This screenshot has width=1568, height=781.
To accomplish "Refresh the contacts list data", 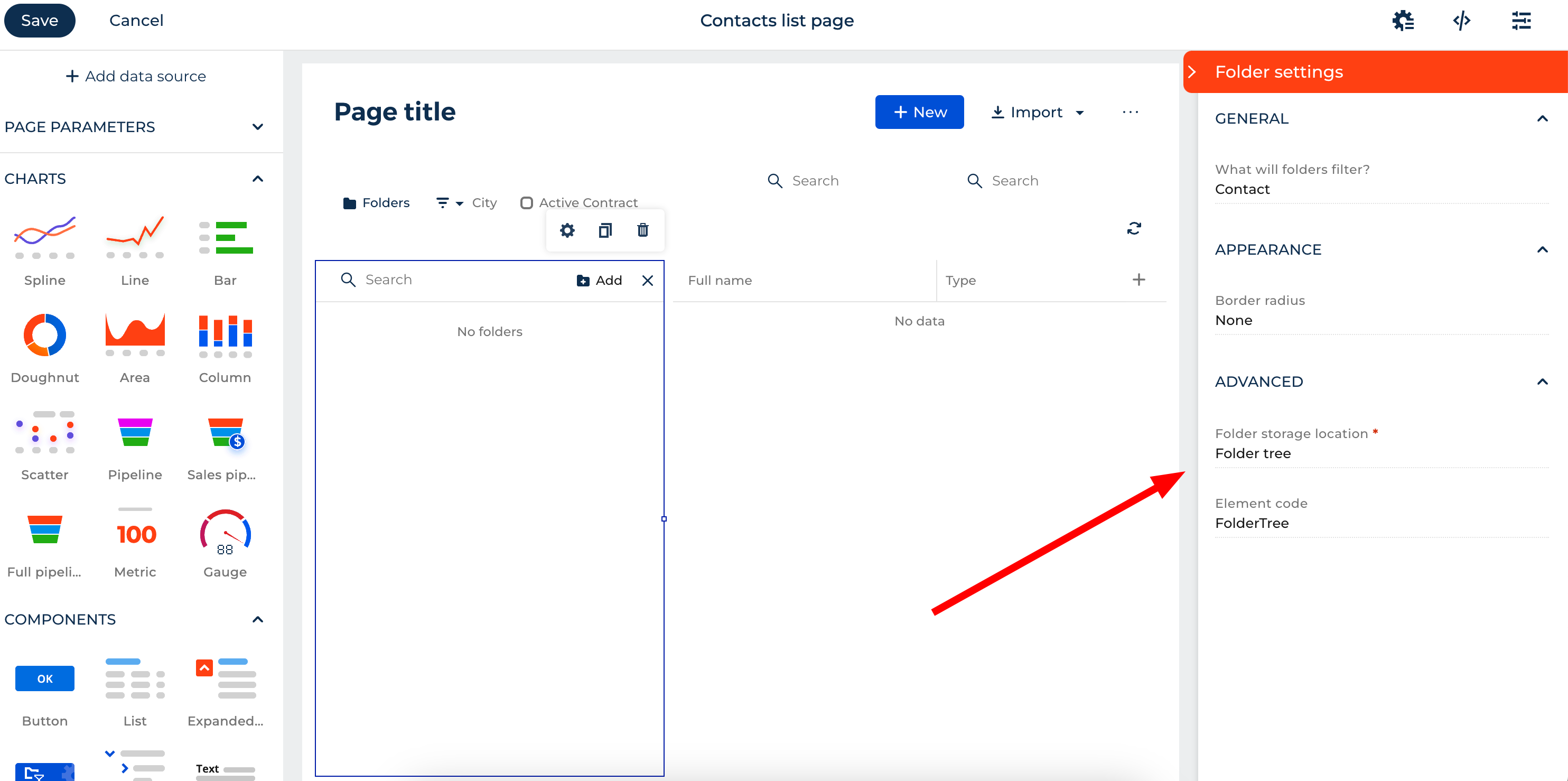I will pyautogui.click(x=1133, y=228).
